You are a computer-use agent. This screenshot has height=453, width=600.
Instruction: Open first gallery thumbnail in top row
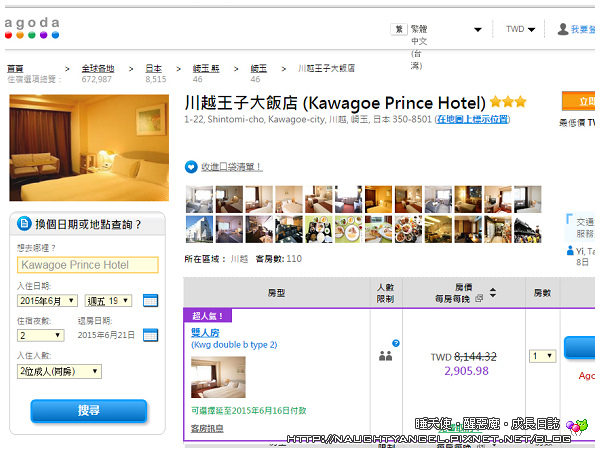[x=199, y=199]
